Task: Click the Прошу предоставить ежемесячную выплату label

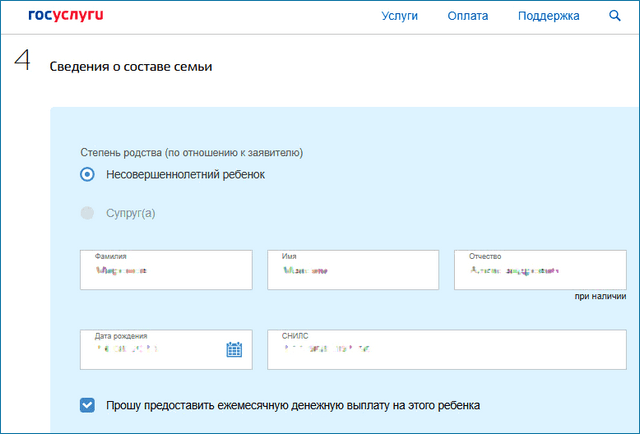Action: (x=293, y=405)
